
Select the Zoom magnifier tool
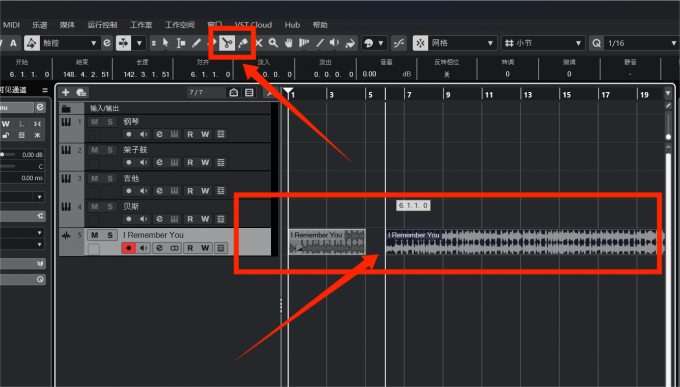coord(273,43)
